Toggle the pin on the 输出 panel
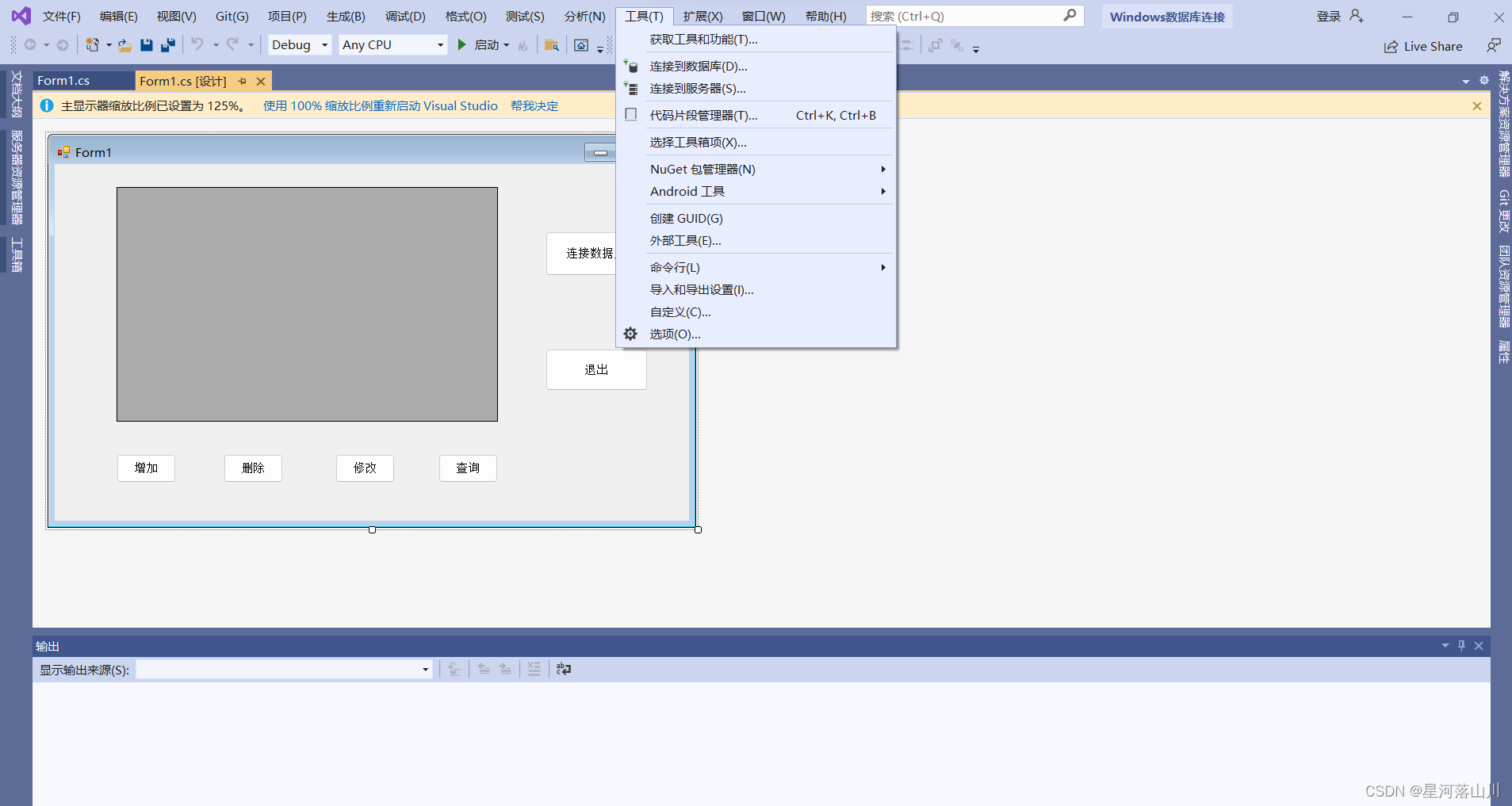The width and height of the screenshot is (1512, 806). [x=1461, y=645]
